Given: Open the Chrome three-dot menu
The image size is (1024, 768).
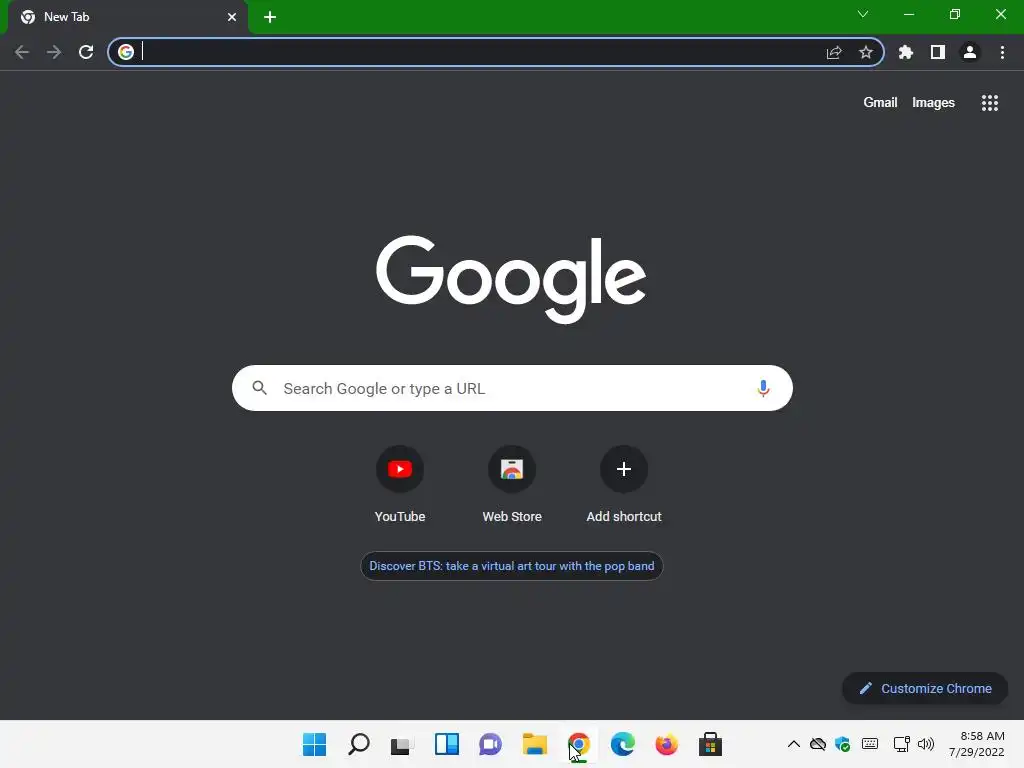Looking at the screenshot, I should [1002, 52].
